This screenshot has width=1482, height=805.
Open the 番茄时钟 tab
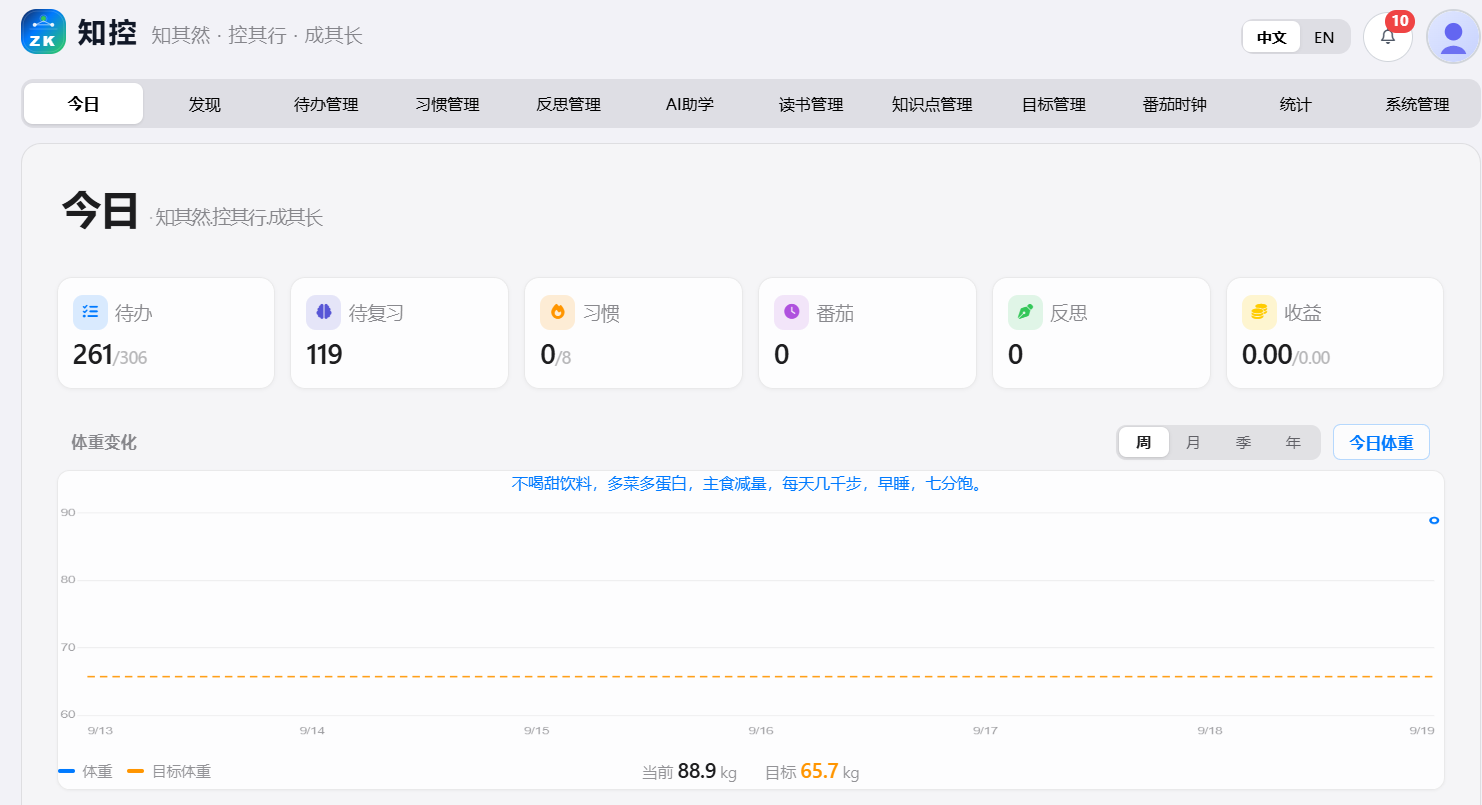pyautogui.click(x=1175, y=104)
